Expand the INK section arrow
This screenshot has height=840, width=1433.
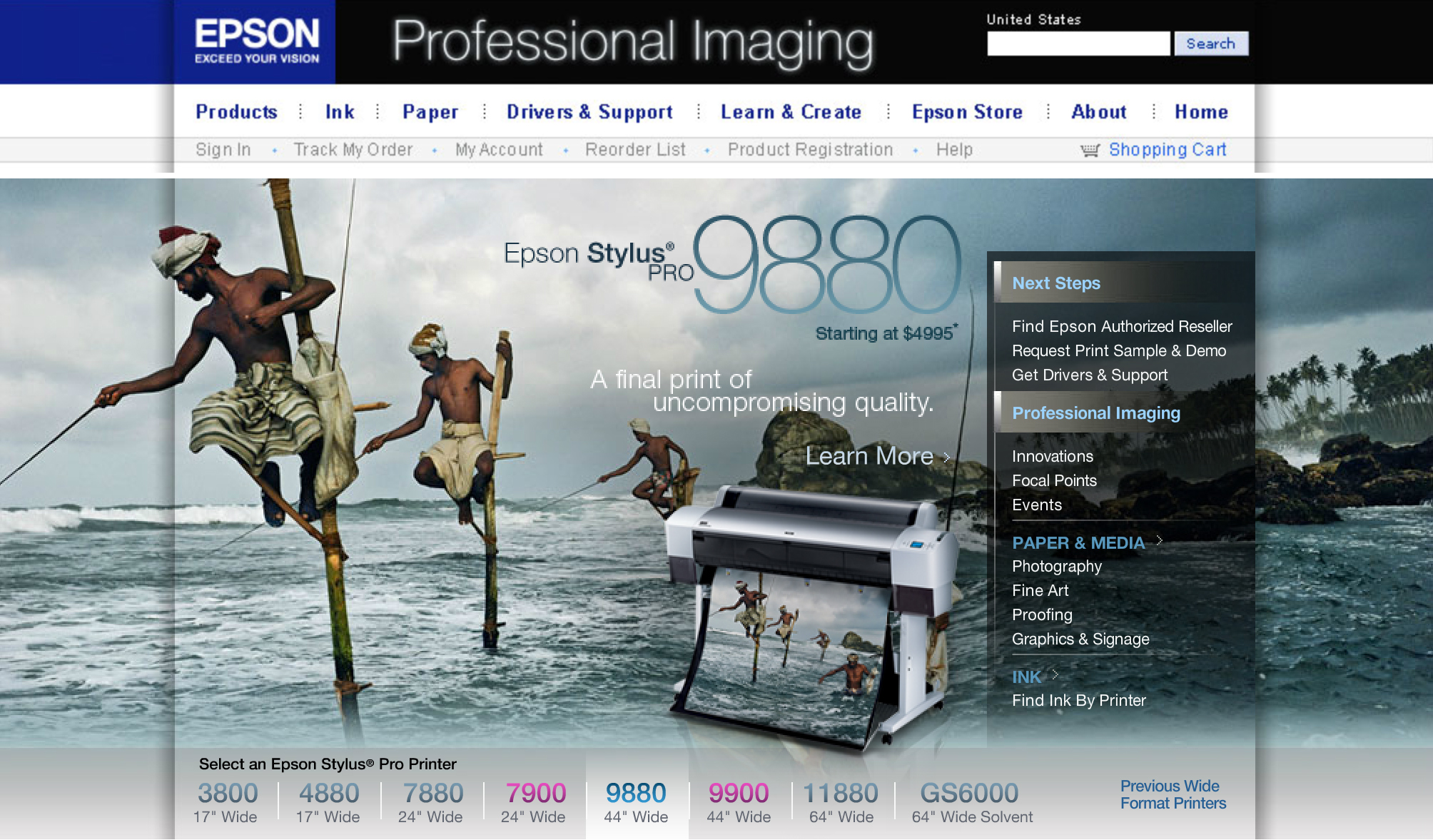[x=1055, y=674]
